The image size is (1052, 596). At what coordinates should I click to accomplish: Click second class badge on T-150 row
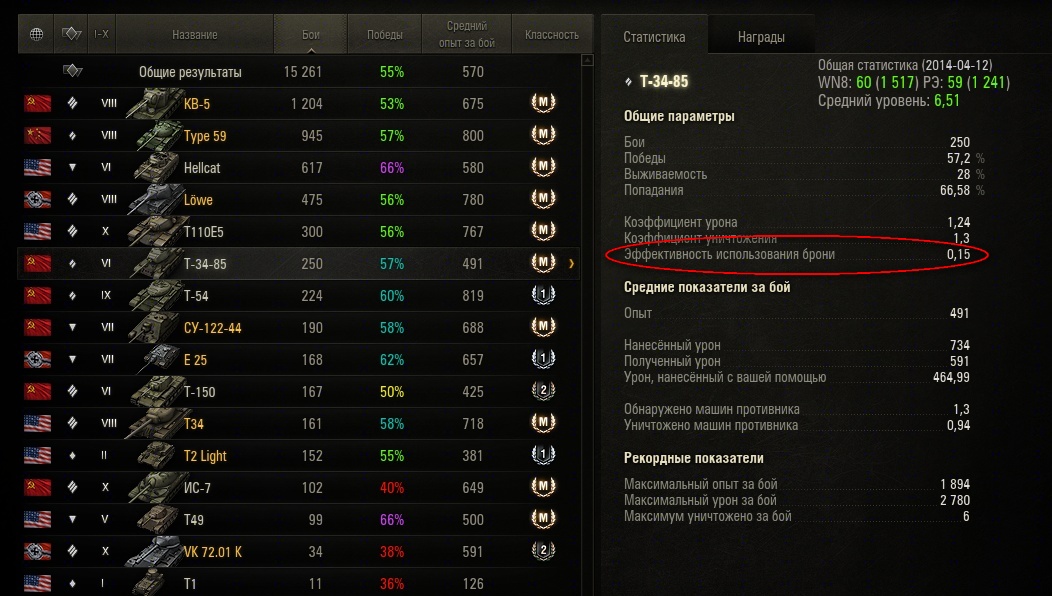[x=543, y=391]
